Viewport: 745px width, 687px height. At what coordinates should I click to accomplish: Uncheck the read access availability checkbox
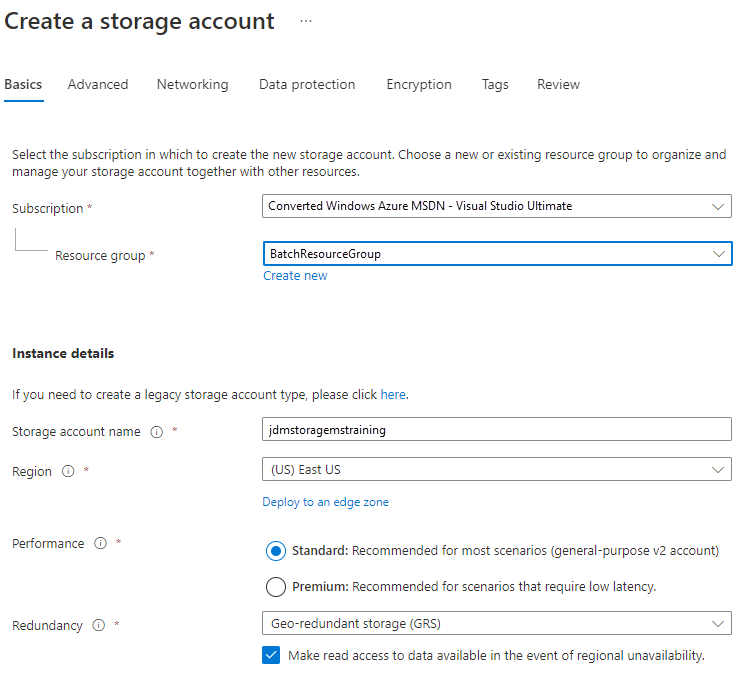click(271, 655)
